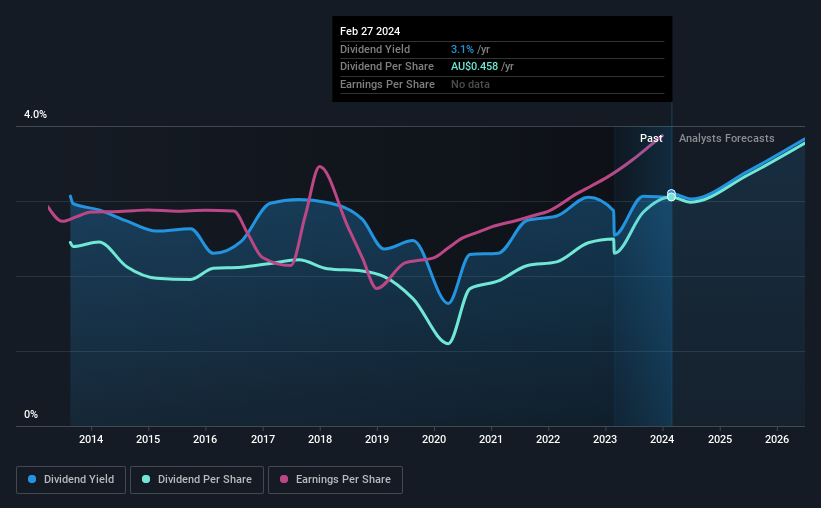This screenshot has width=821, height=508.
Task: Click the 2020 x-axis label
Action: pyautogui.click(x=434, y=439)
